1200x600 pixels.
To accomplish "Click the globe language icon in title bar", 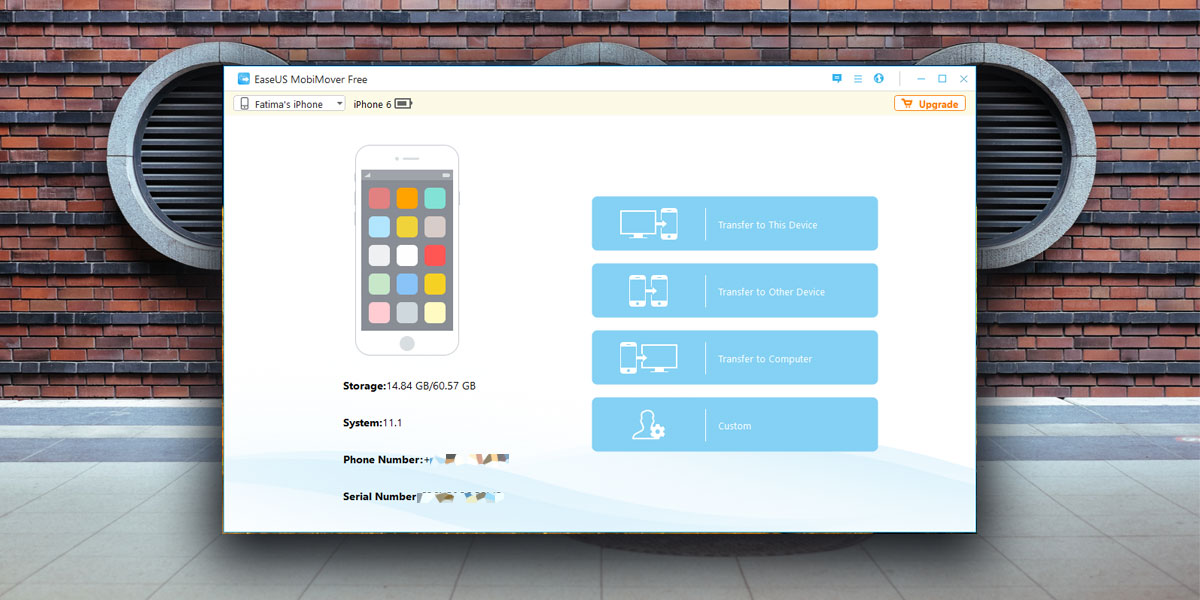I will 878,79.
